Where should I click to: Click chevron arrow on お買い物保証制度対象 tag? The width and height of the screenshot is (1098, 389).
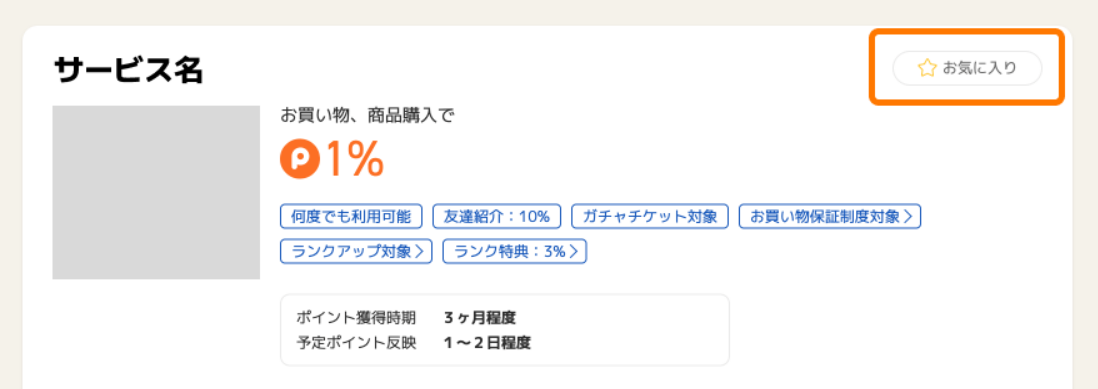click(908, 217)
